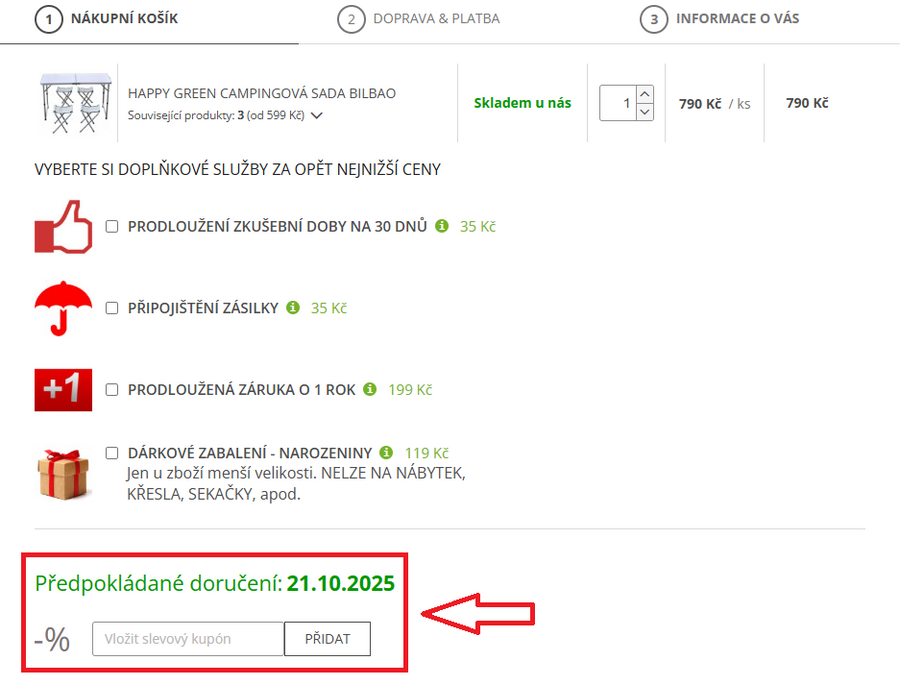The height and width of the screenshot is (689, 900).
Task: Decrease product quantity with down arrow
Action: pos(644,112)
